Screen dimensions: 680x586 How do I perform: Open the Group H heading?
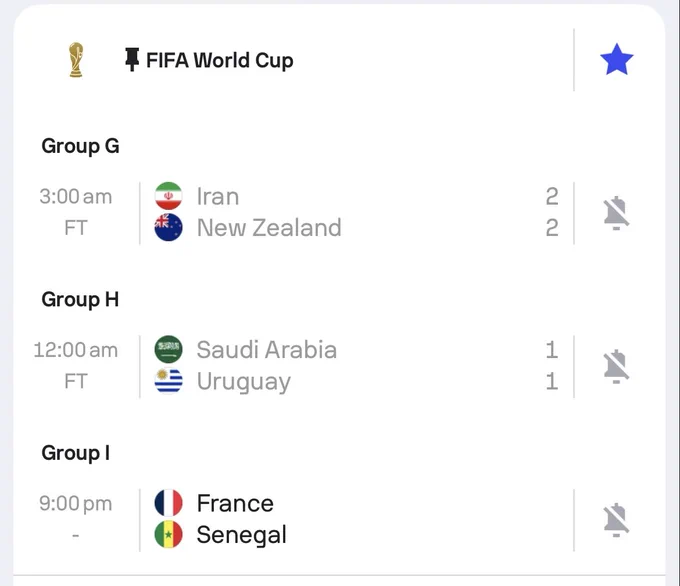point(80,300)
